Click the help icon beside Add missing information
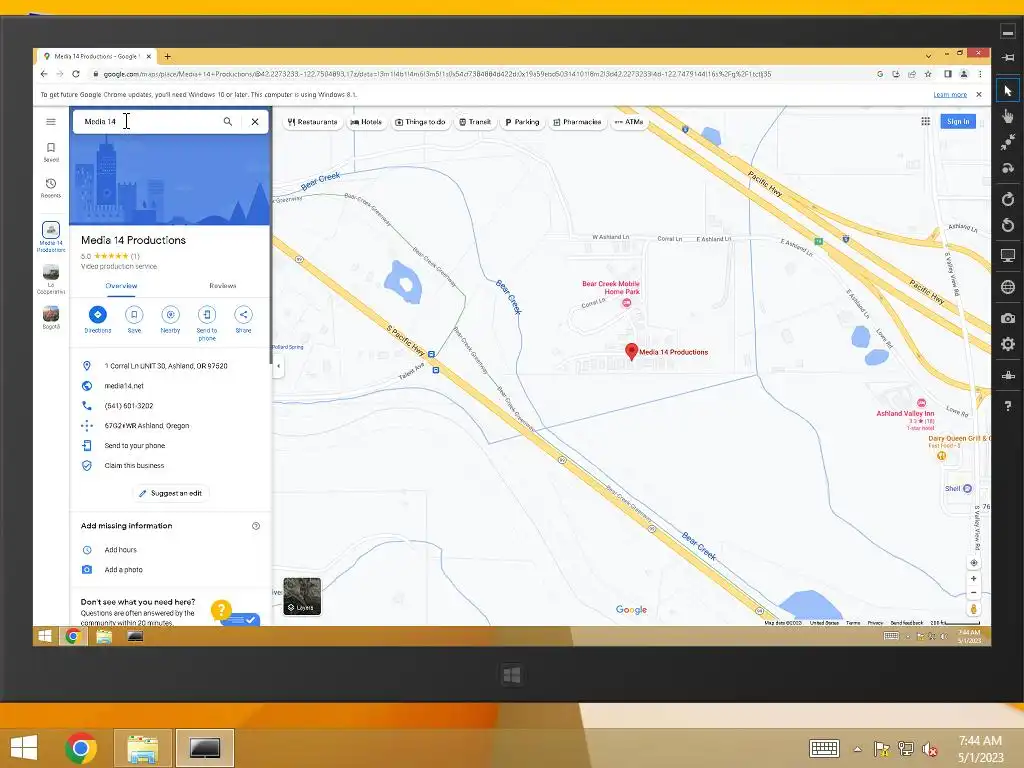The width and height of the screenshot is (1024, 768). tap(256, 526)
